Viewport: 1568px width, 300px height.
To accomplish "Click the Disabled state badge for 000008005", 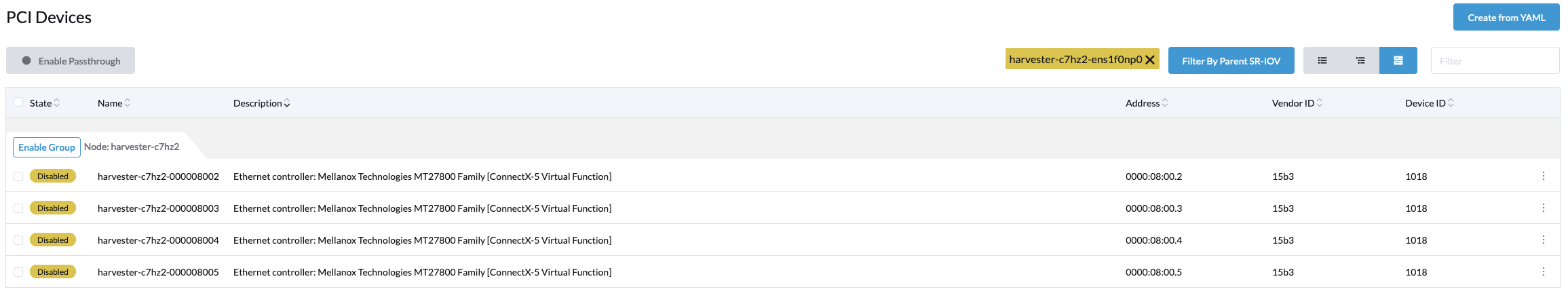I will point(53,272).
